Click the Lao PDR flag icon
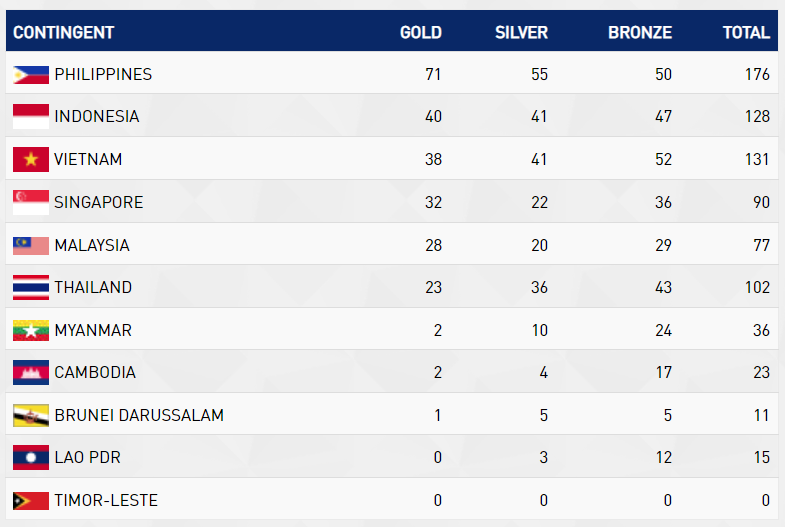 tap(31, 457)
